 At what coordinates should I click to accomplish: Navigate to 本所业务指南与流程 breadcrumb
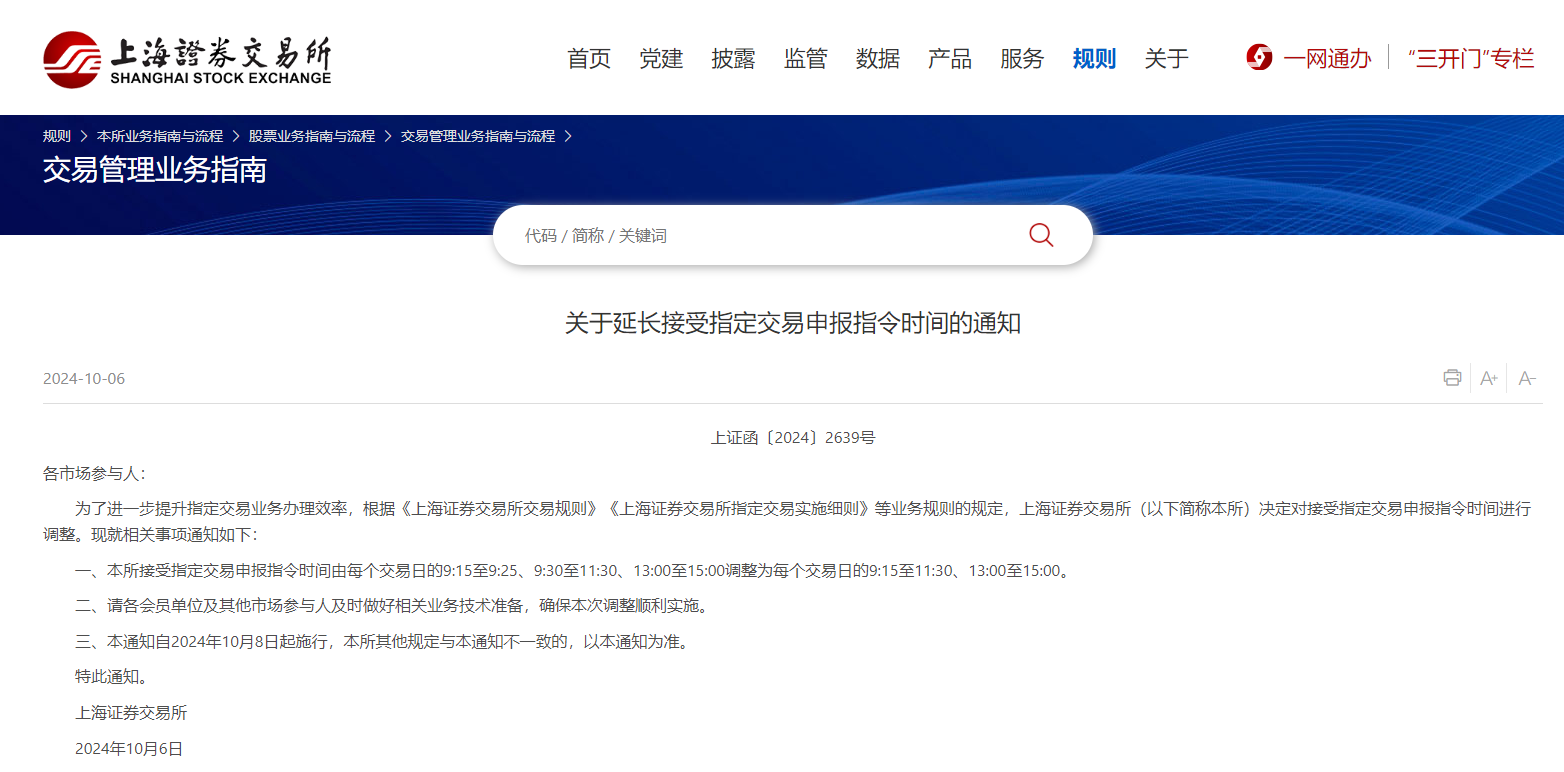coord(160,136)
